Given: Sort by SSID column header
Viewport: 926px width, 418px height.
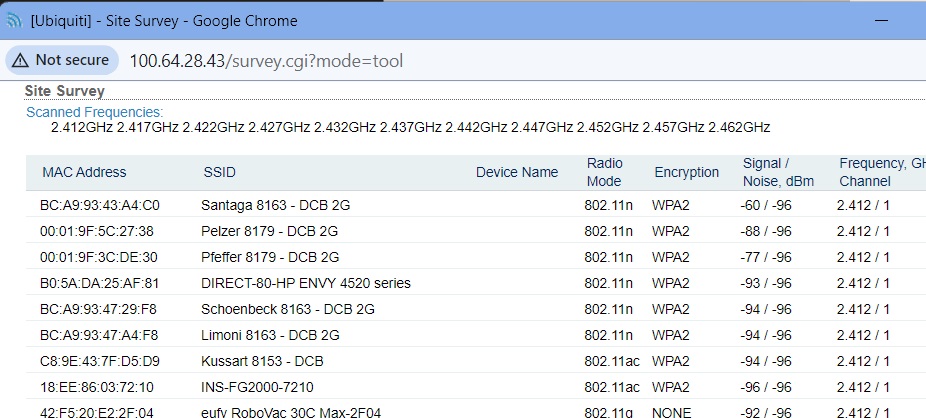Looking at the screenshot, I should pos(219,172).
